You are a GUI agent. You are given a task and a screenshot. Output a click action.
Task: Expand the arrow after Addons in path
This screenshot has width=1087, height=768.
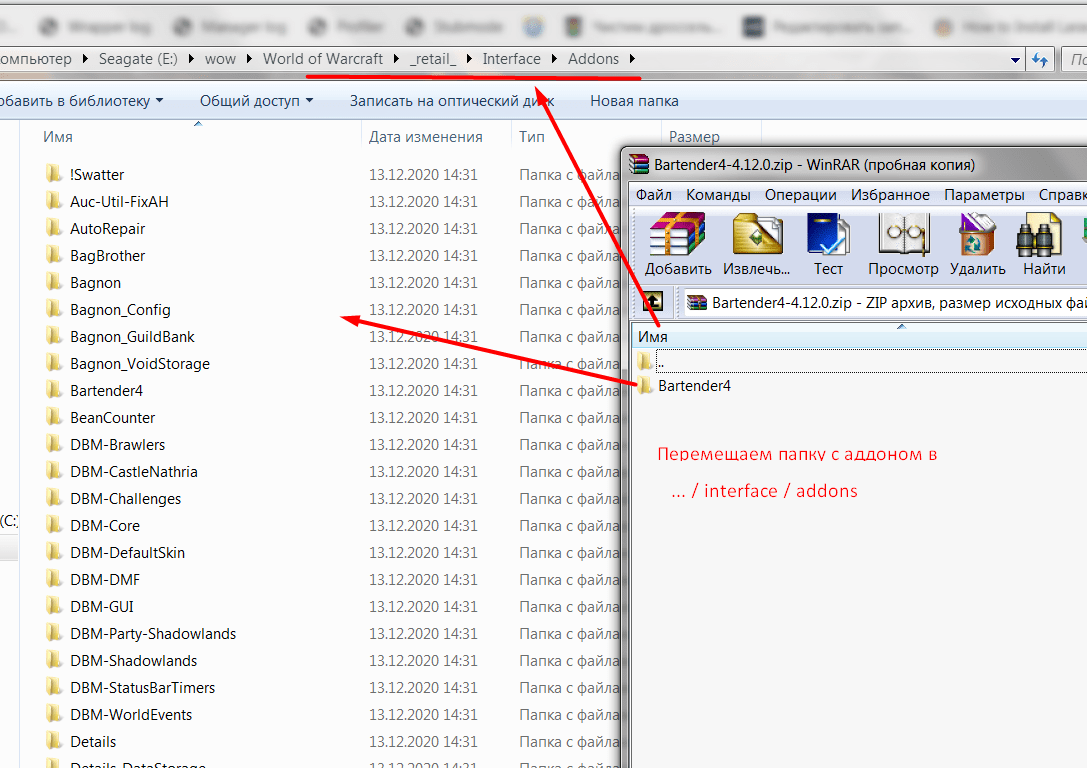pyautogui.click(x=633, y=59)
